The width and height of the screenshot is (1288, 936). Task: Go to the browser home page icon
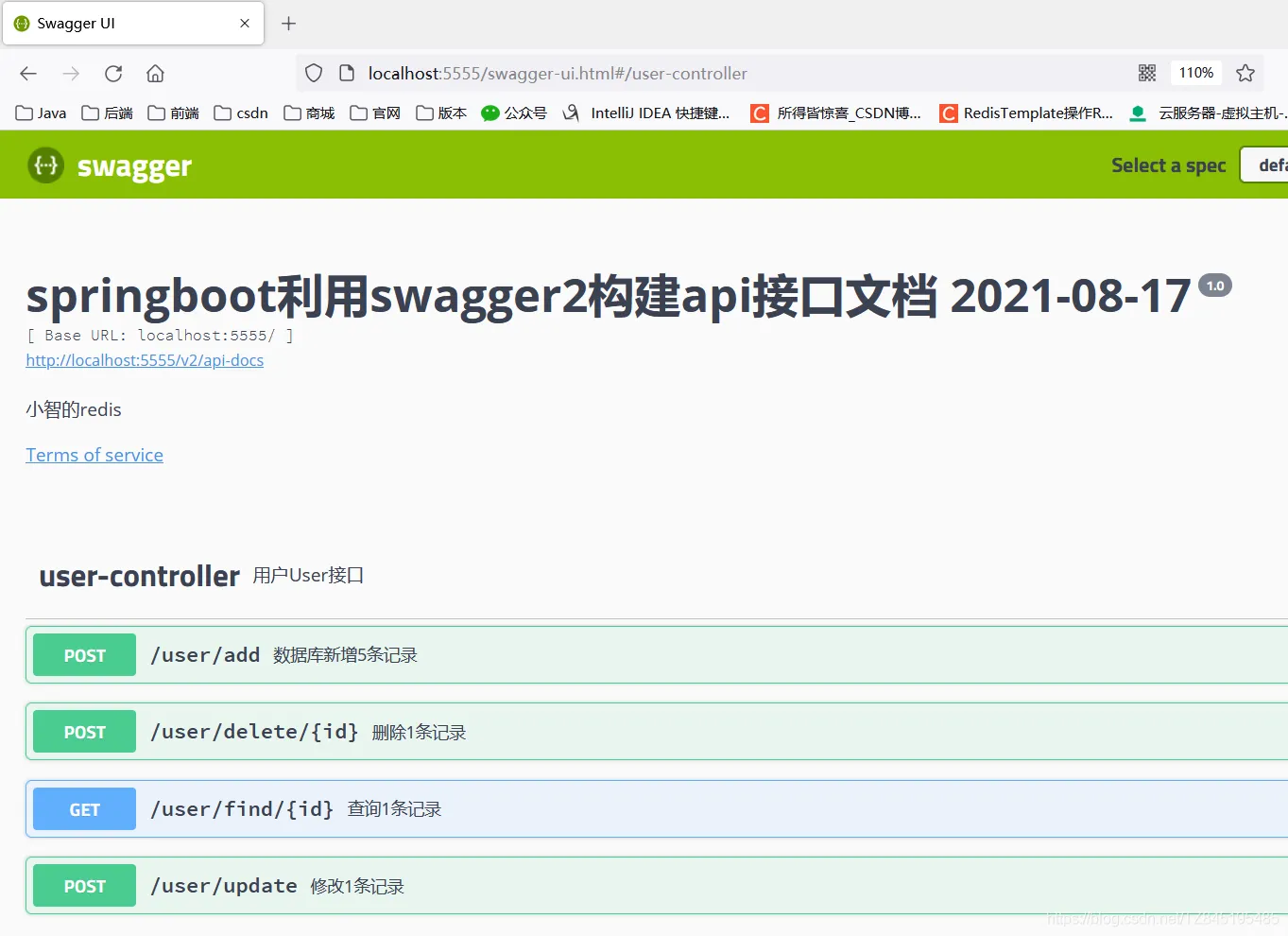click(156, 74)
